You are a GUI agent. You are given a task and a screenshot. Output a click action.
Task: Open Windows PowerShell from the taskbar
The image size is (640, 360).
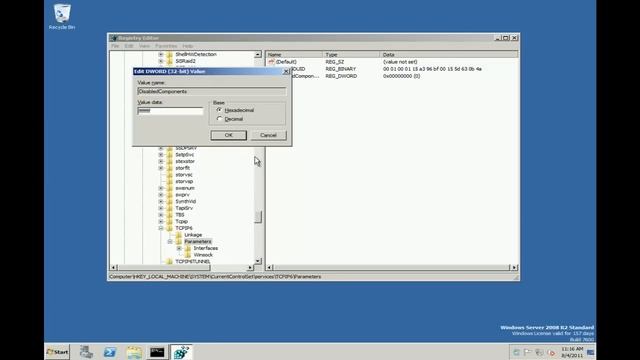tap(110, 352)
